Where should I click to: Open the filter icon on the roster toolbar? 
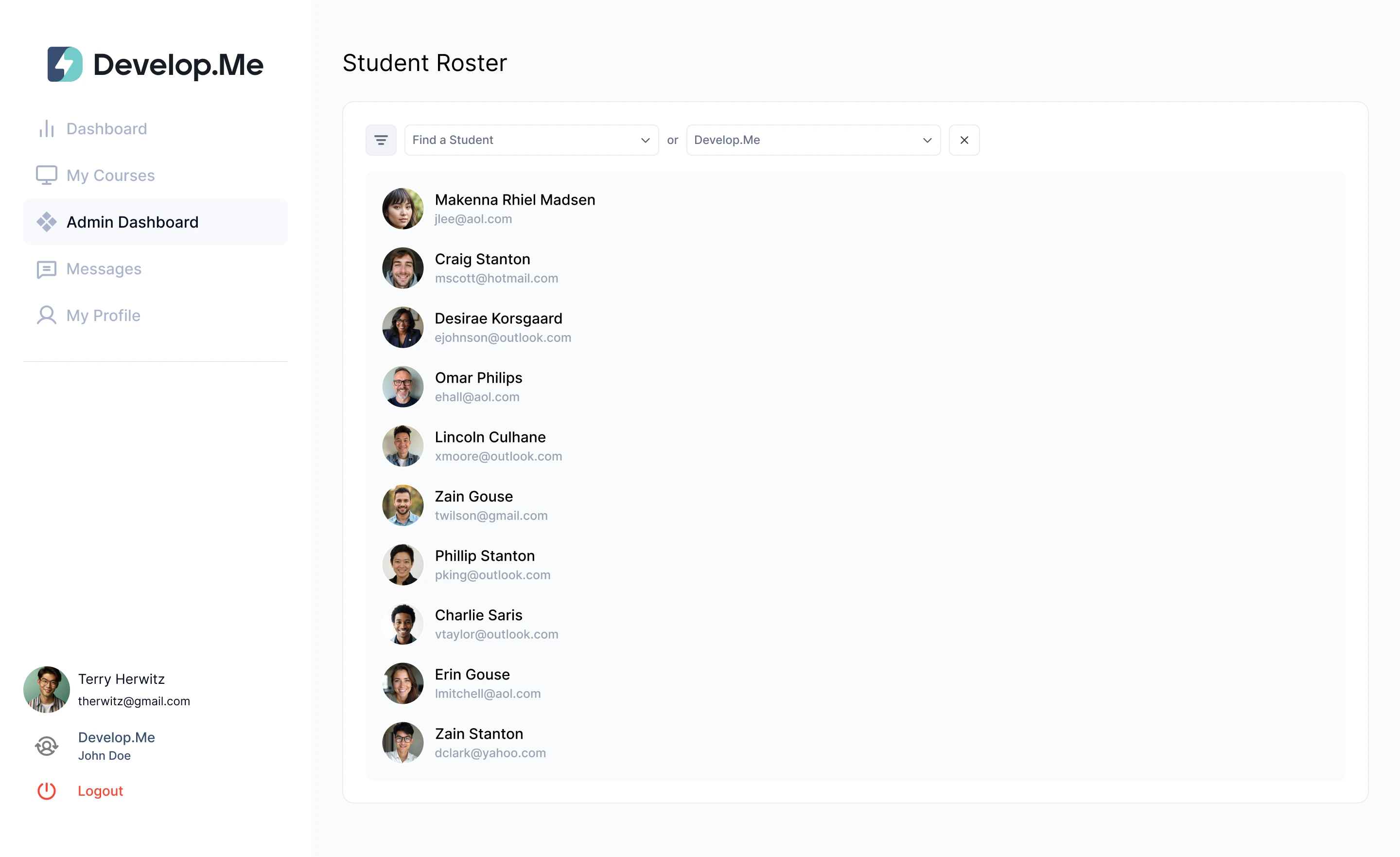coord(381,140)
